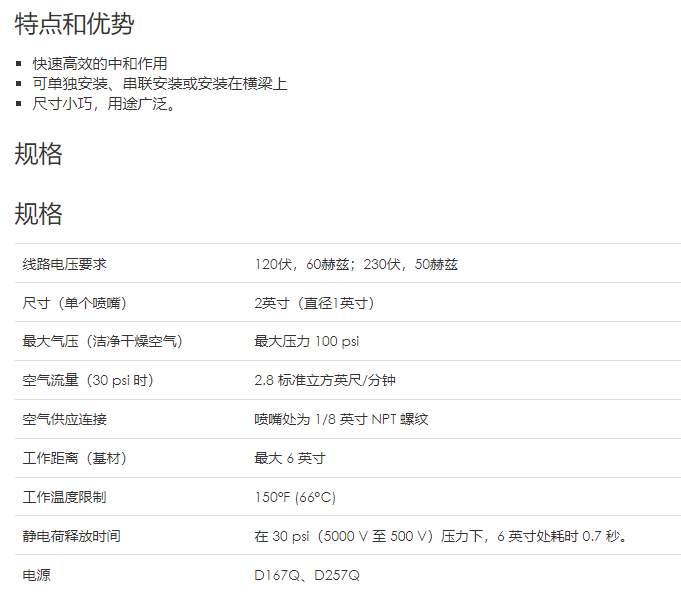
Task: Click the 空气流量（30 psi 时） label
Action: point(88,381)
